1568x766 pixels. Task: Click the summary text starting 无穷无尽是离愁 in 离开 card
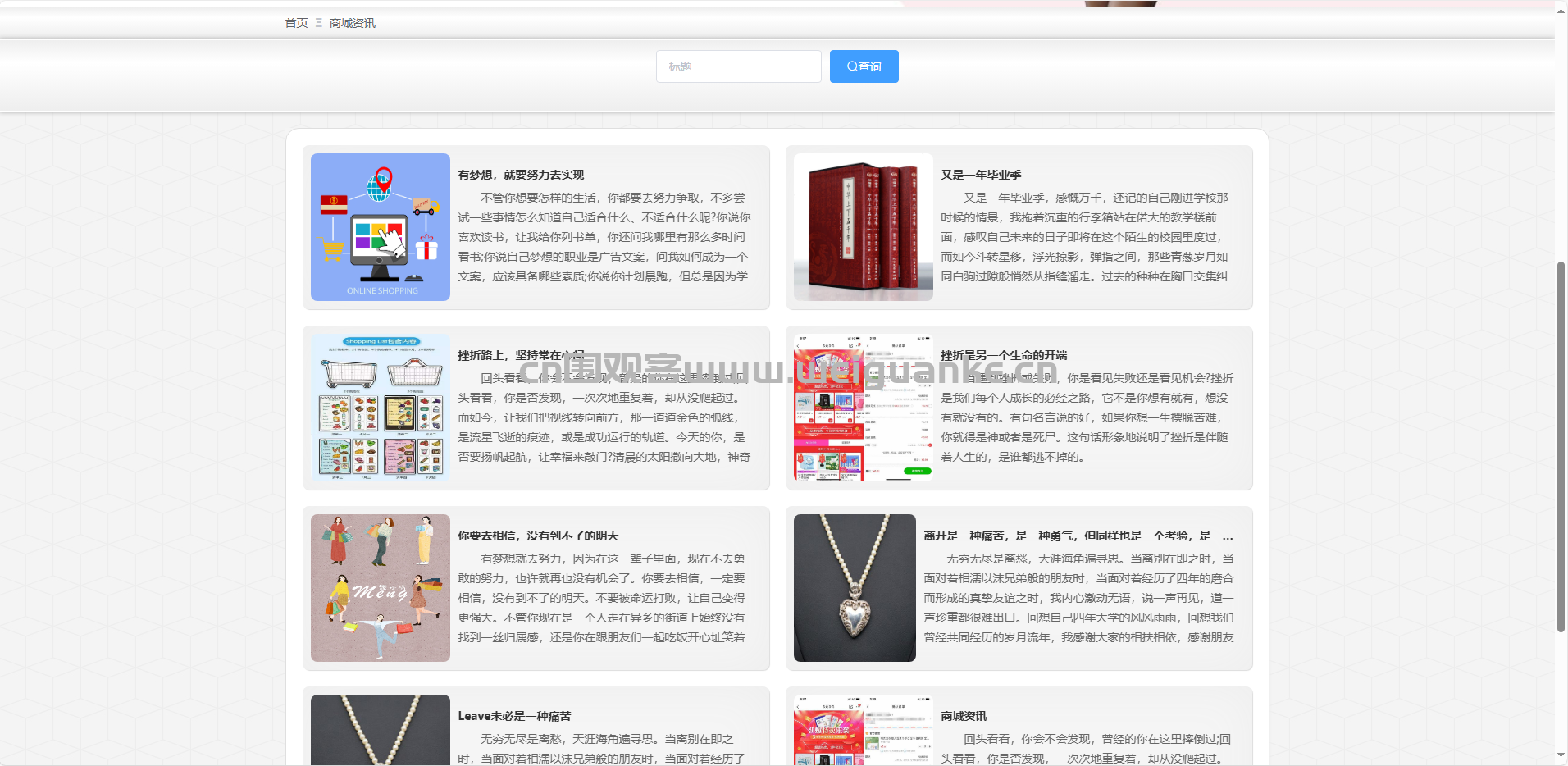coord(1078,598)
